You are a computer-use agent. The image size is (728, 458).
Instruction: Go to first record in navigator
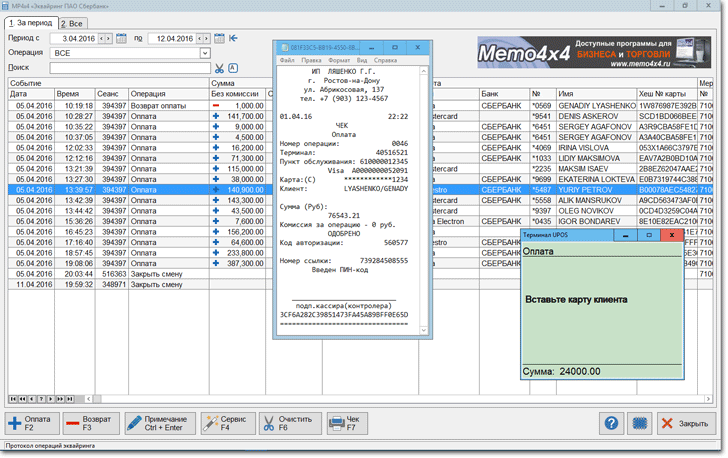13,399
